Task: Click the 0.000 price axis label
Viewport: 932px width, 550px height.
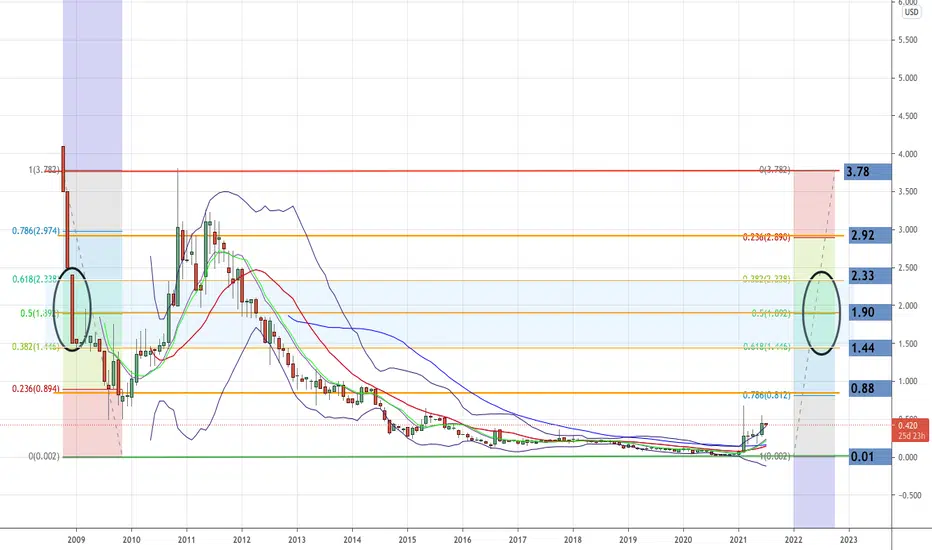Action: pyautogui.click(x=908, y=457)
